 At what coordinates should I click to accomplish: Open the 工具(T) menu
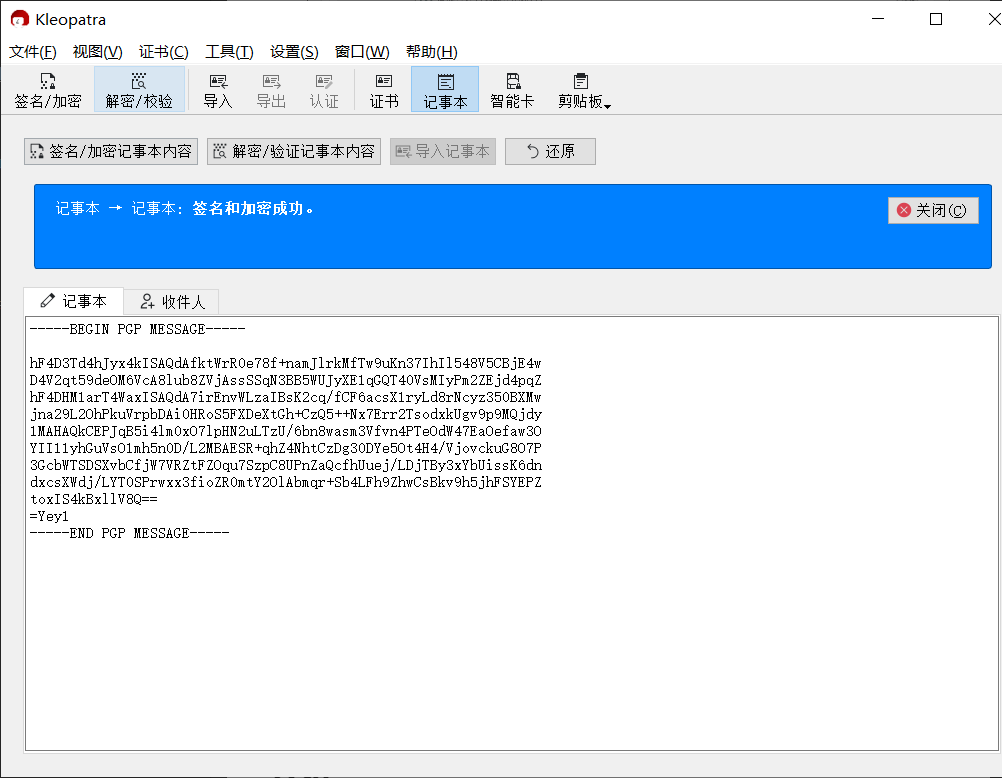click(229, 52)
